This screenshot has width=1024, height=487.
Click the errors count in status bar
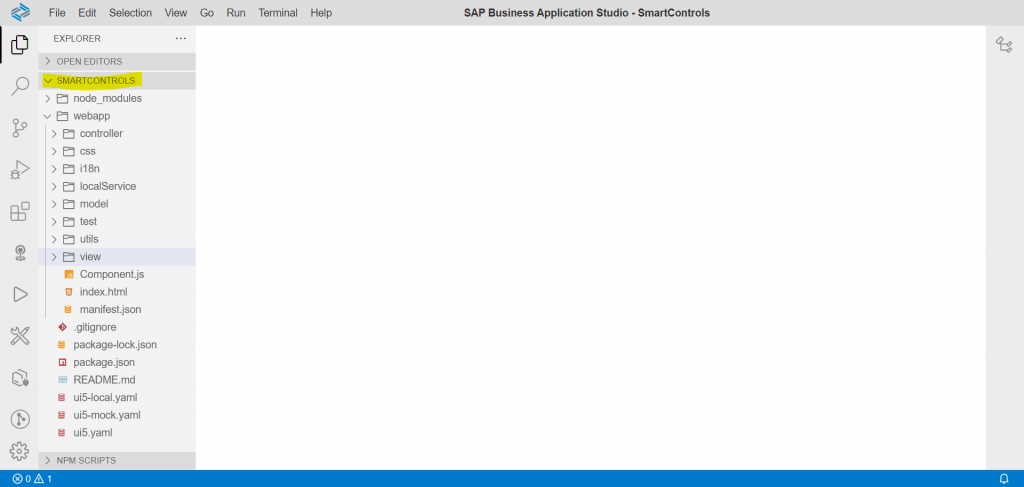[x=22, y=479]
